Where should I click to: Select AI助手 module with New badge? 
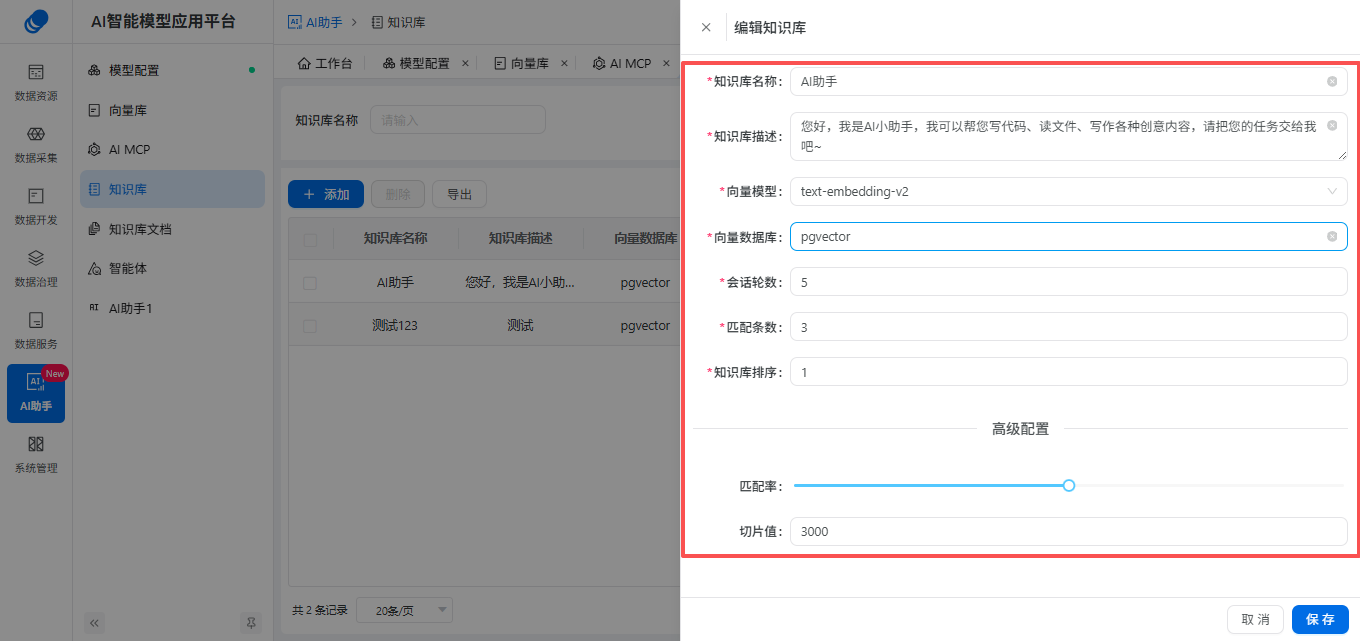coord(36,393)
